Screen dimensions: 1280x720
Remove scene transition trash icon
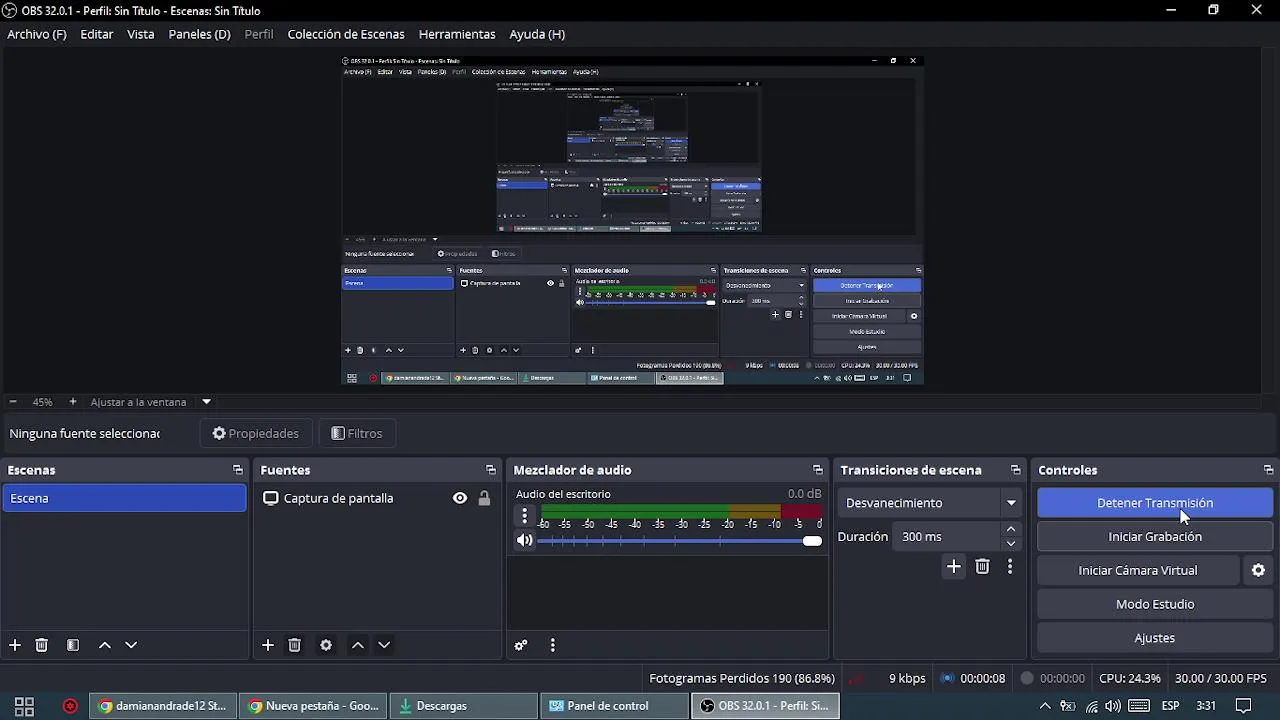click(982, 567)
